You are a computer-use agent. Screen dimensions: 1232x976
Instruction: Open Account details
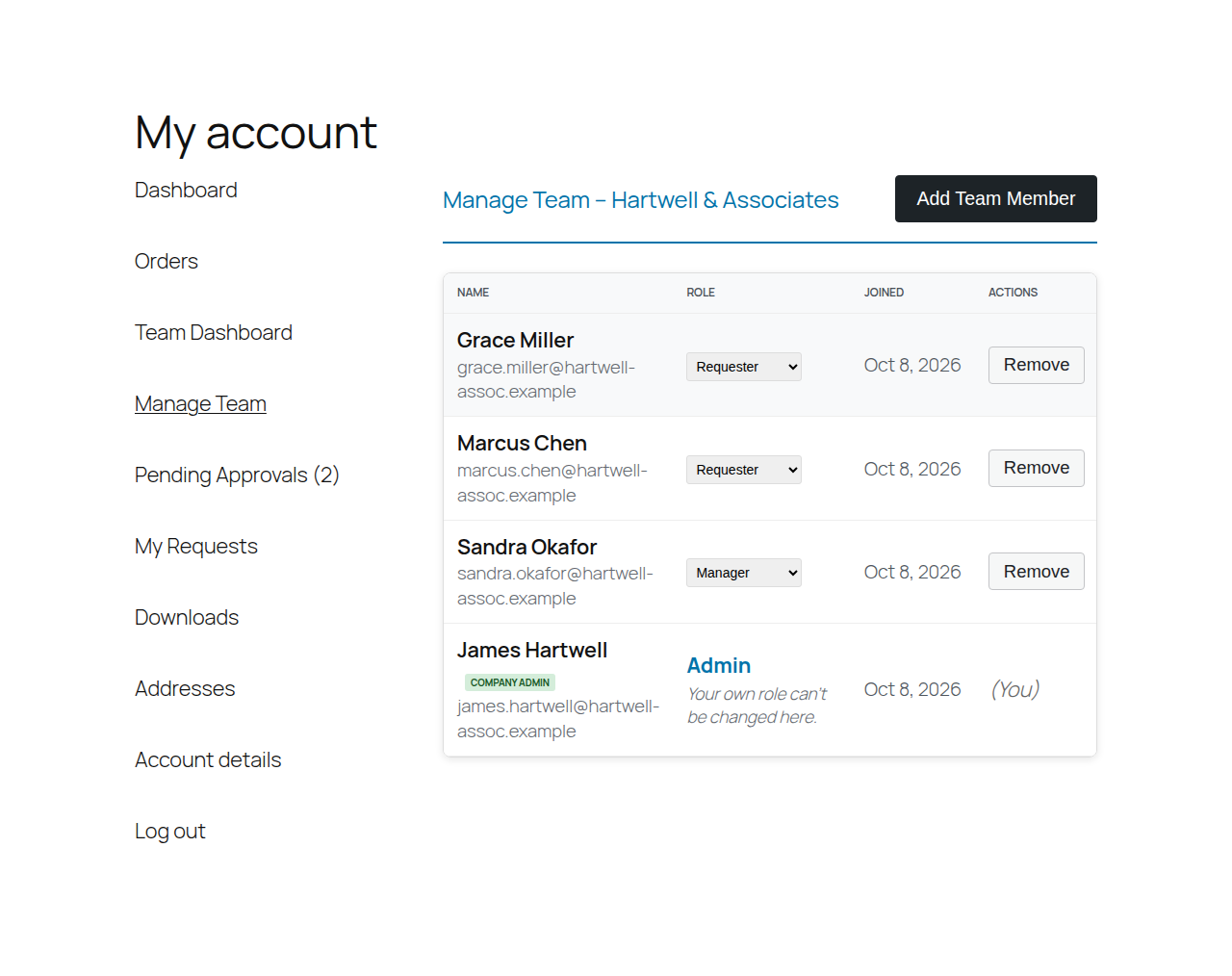(208, 760)
